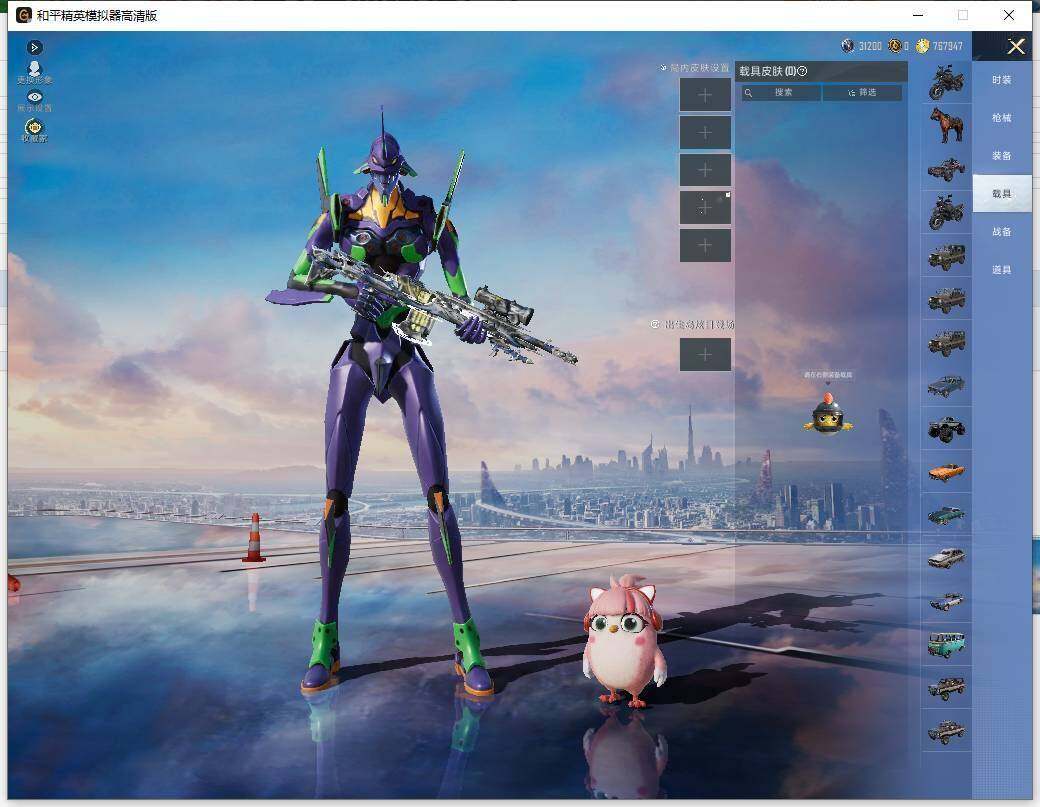
Task: Select the motorcycle thumbnail above the horse
Action: 946,82
